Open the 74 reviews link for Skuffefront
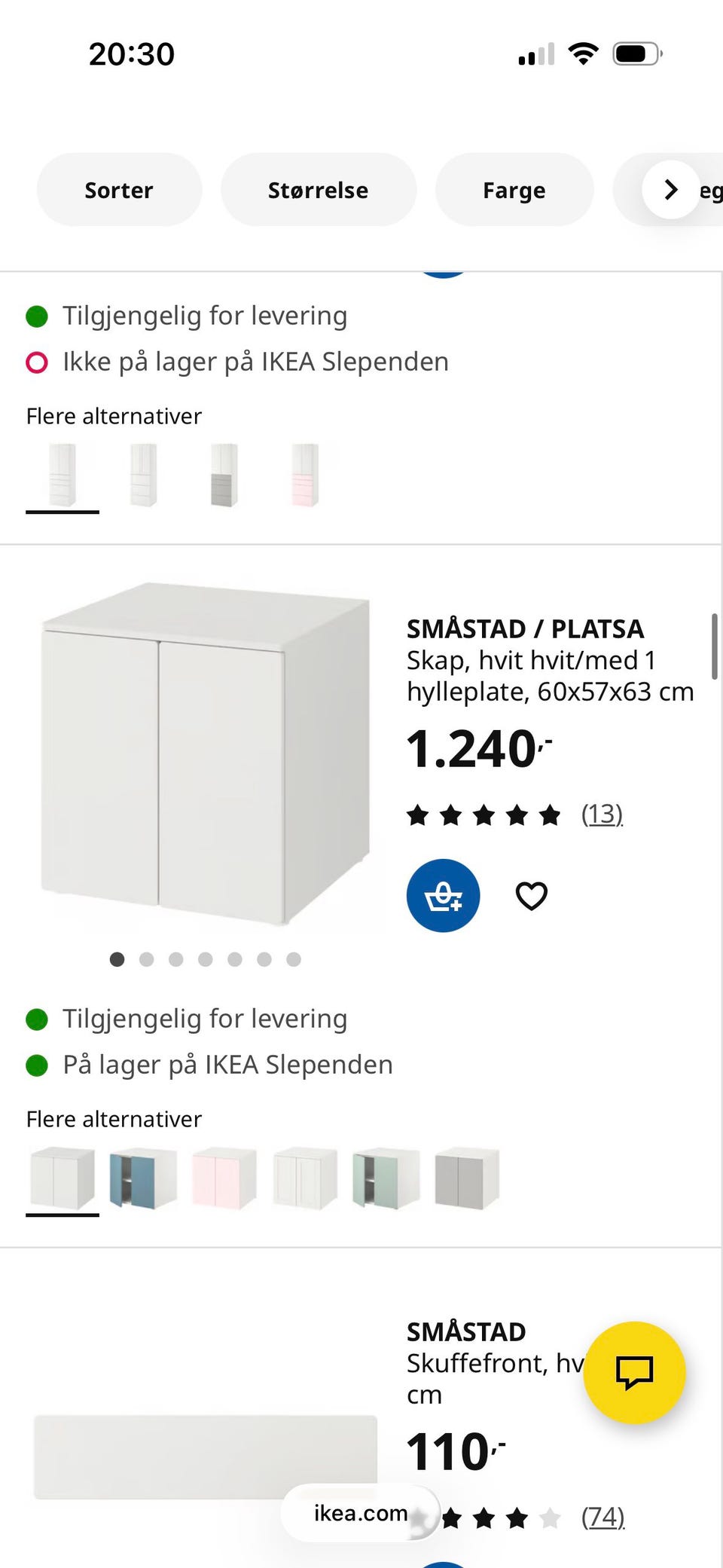 point(603,1517)
